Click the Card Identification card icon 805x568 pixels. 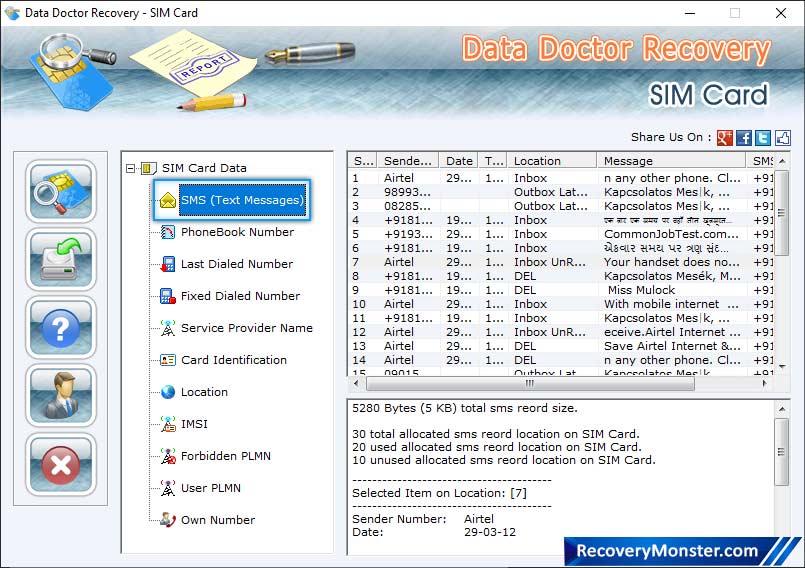[167, 360]
